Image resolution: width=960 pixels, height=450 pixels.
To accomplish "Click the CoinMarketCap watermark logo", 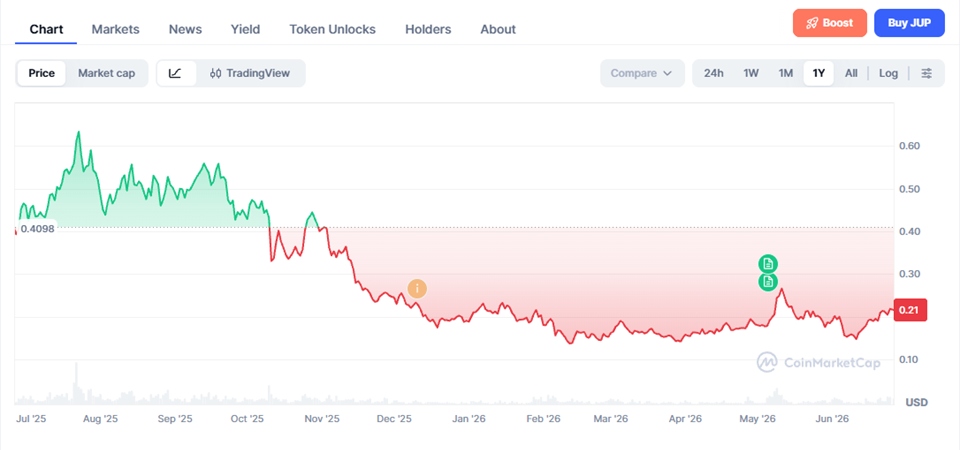I will point(819,362).
